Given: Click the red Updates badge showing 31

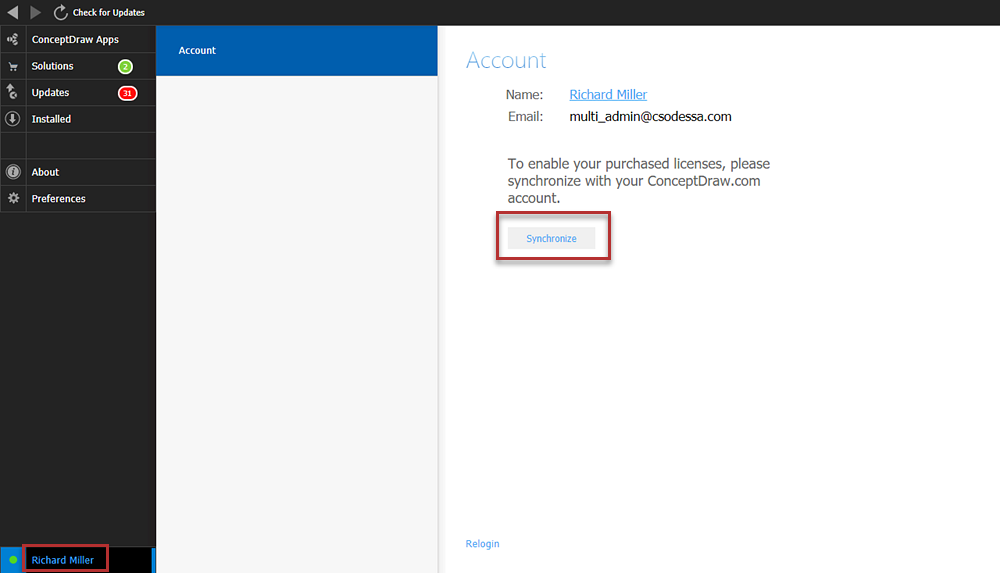Looking at the screenshot, I should (x=128, y=93).
